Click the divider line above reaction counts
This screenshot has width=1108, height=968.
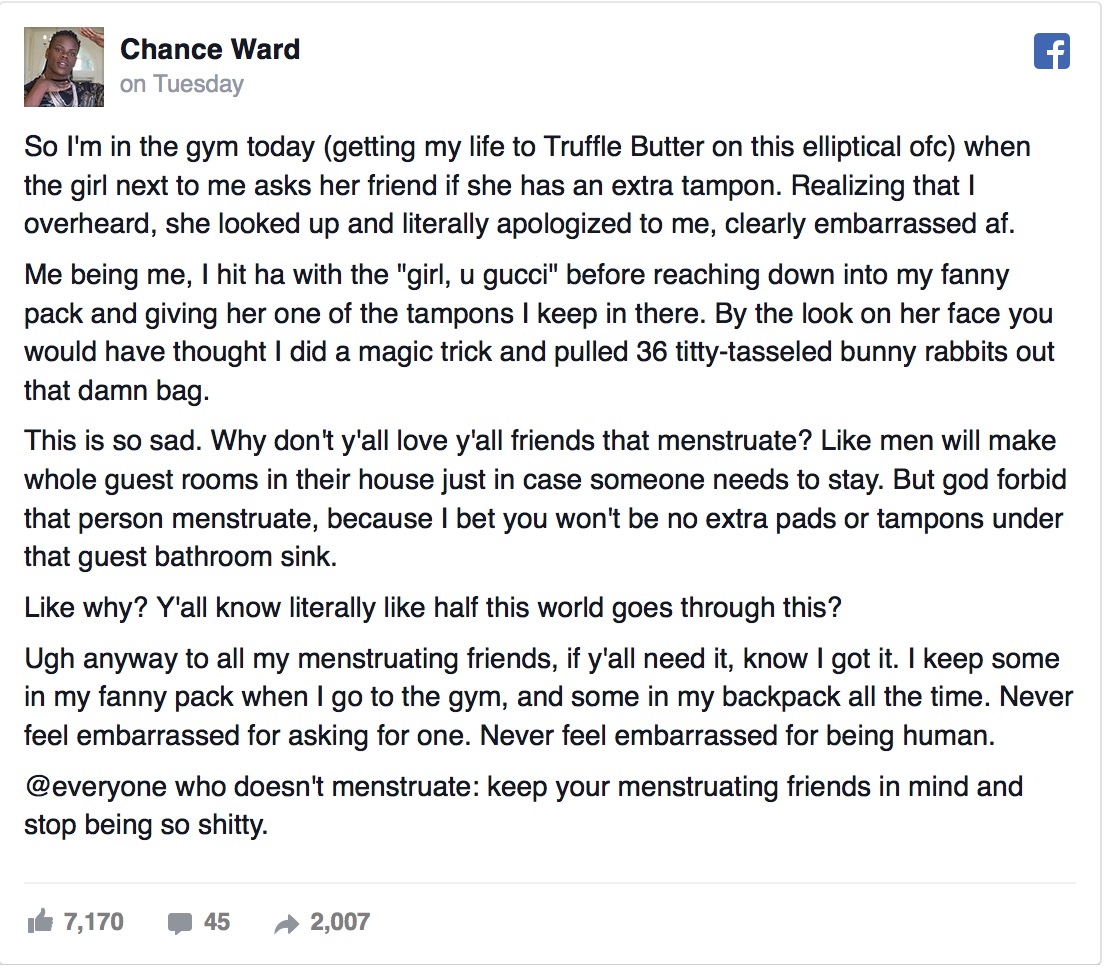[550, 883]
